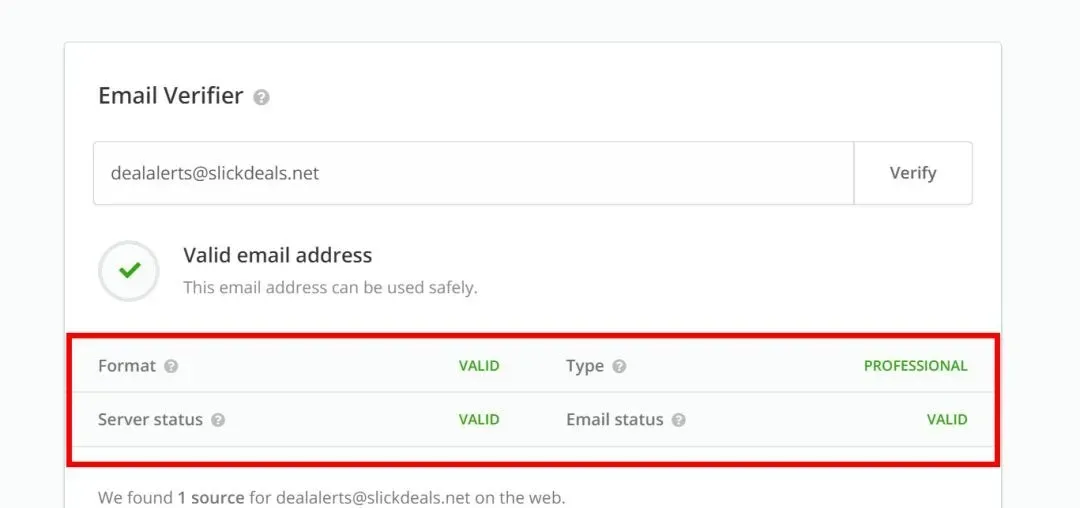Click the Email status VALID label
1080x508 pixels.
[947, 420]
